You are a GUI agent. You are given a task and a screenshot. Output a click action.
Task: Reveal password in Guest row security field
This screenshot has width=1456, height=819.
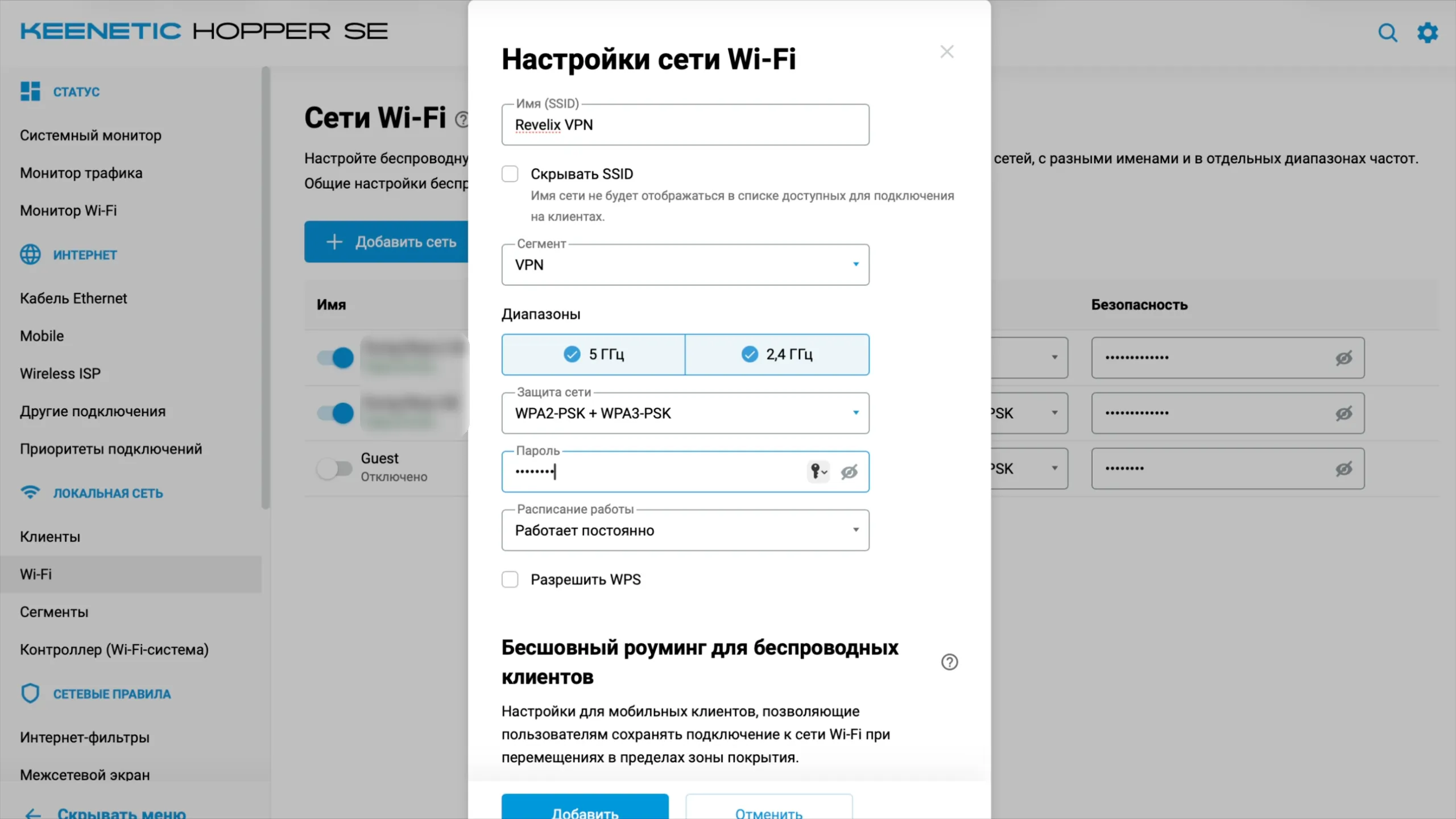pos(1344,469)
